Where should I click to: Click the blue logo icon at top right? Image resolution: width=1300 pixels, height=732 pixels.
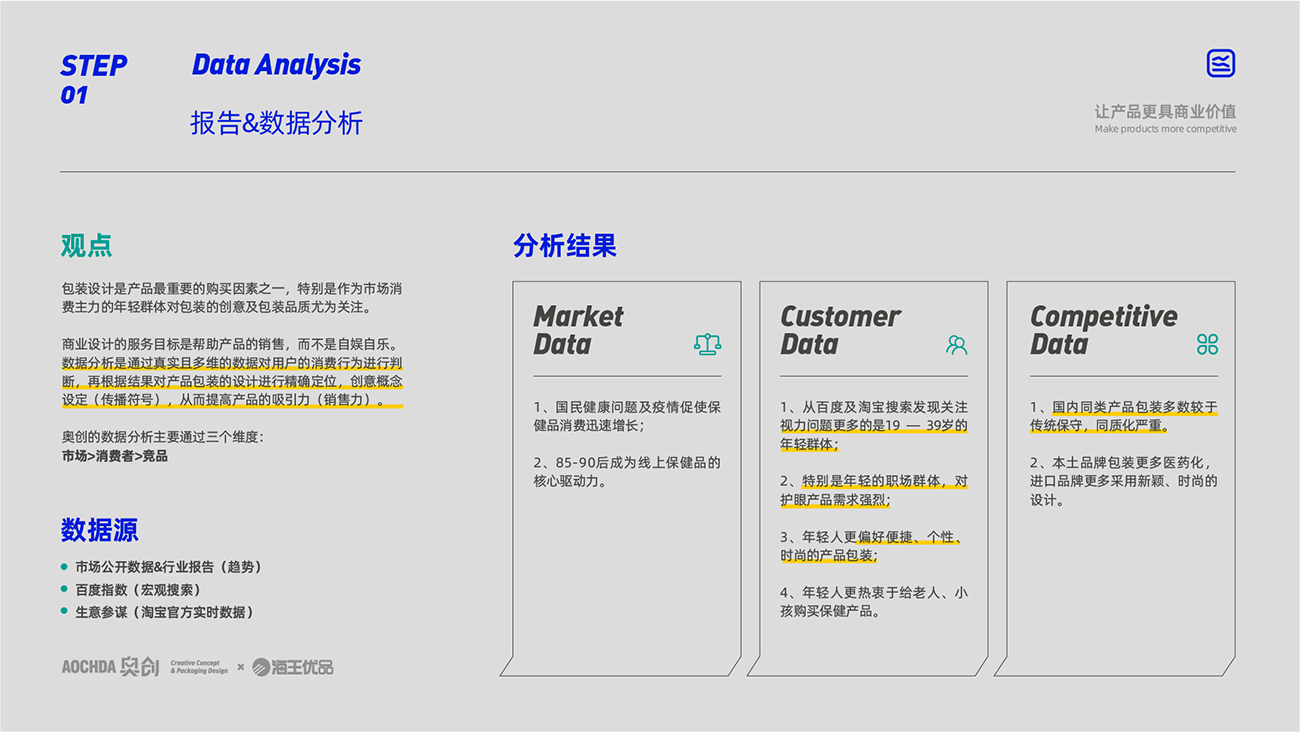click(x=1221, y=63)
